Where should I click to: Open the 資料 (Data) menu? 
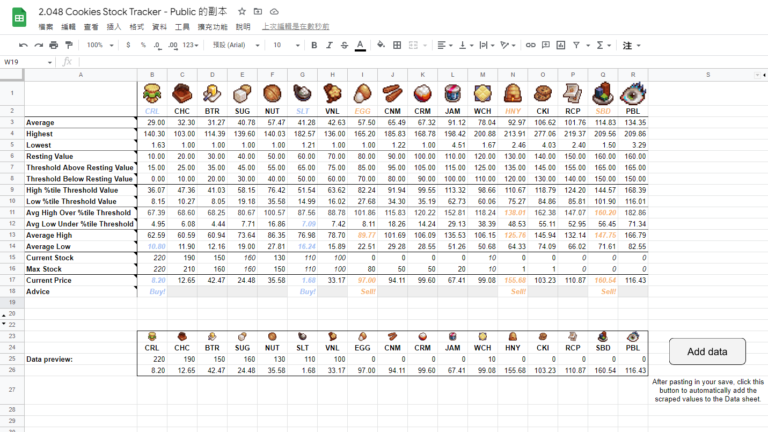[159, 26]
